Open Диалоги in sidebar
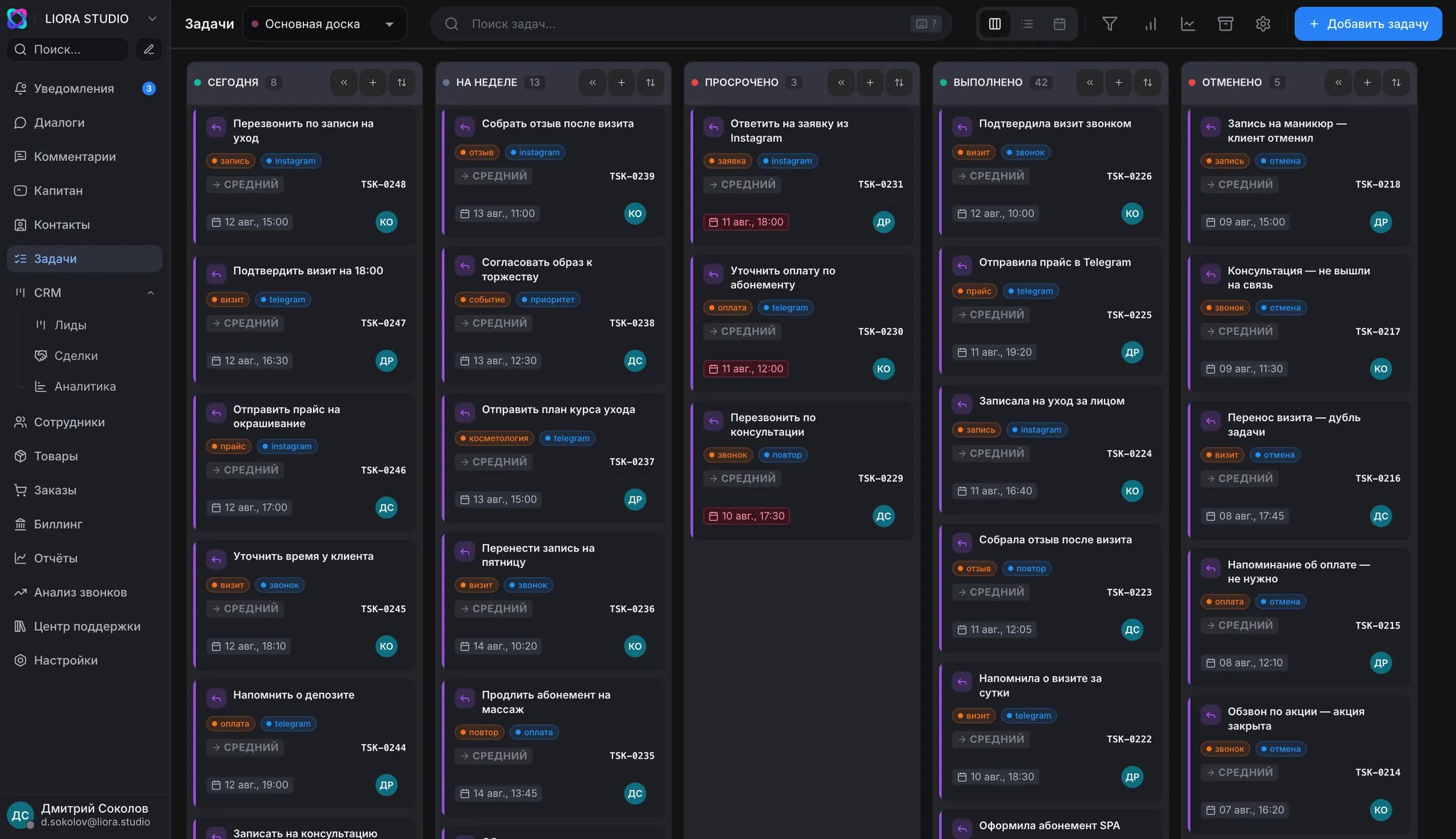Screen dimensions: 1456x839 point(85,123)
